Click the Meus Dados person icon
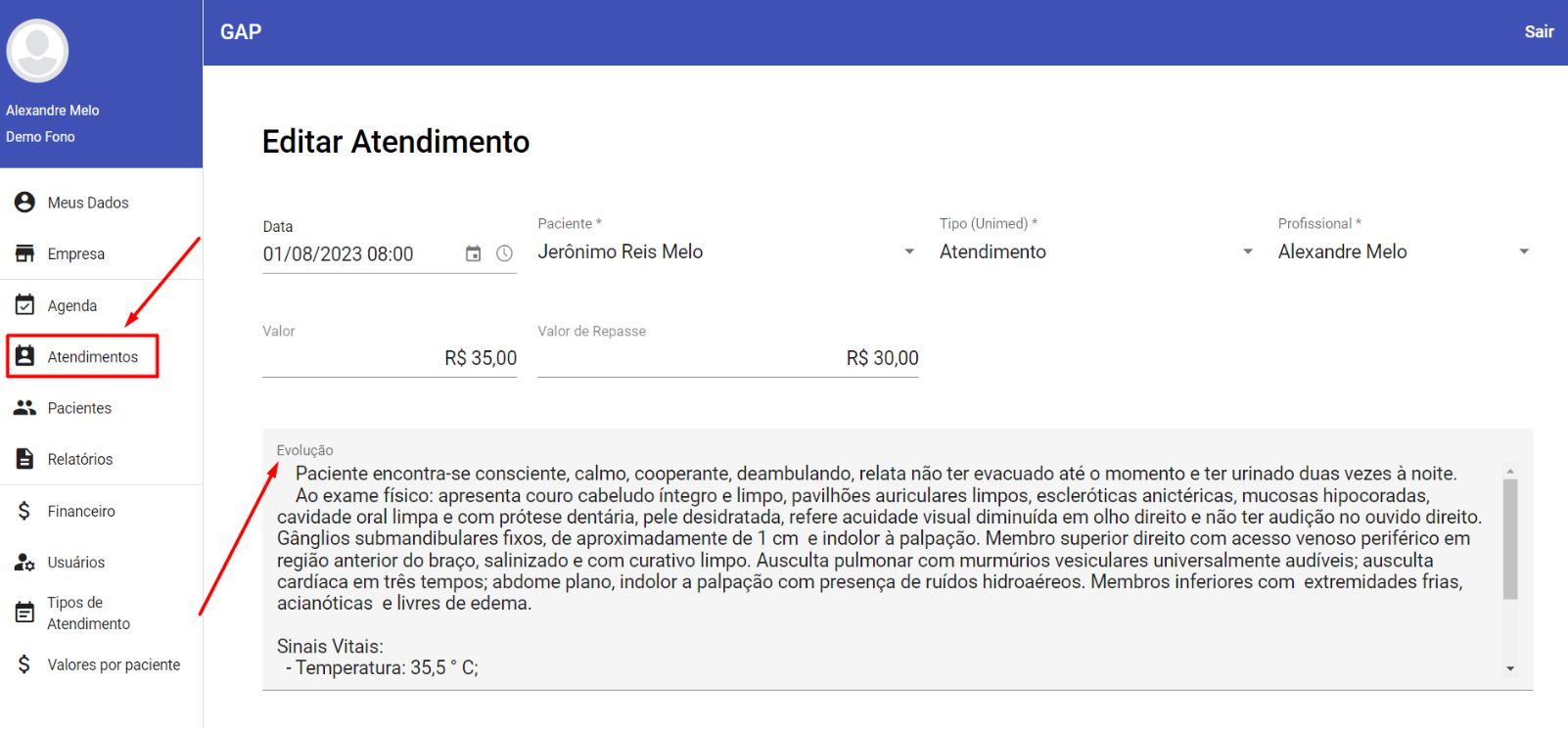Viewport: 1568px width, 729px height. [25, 203]
